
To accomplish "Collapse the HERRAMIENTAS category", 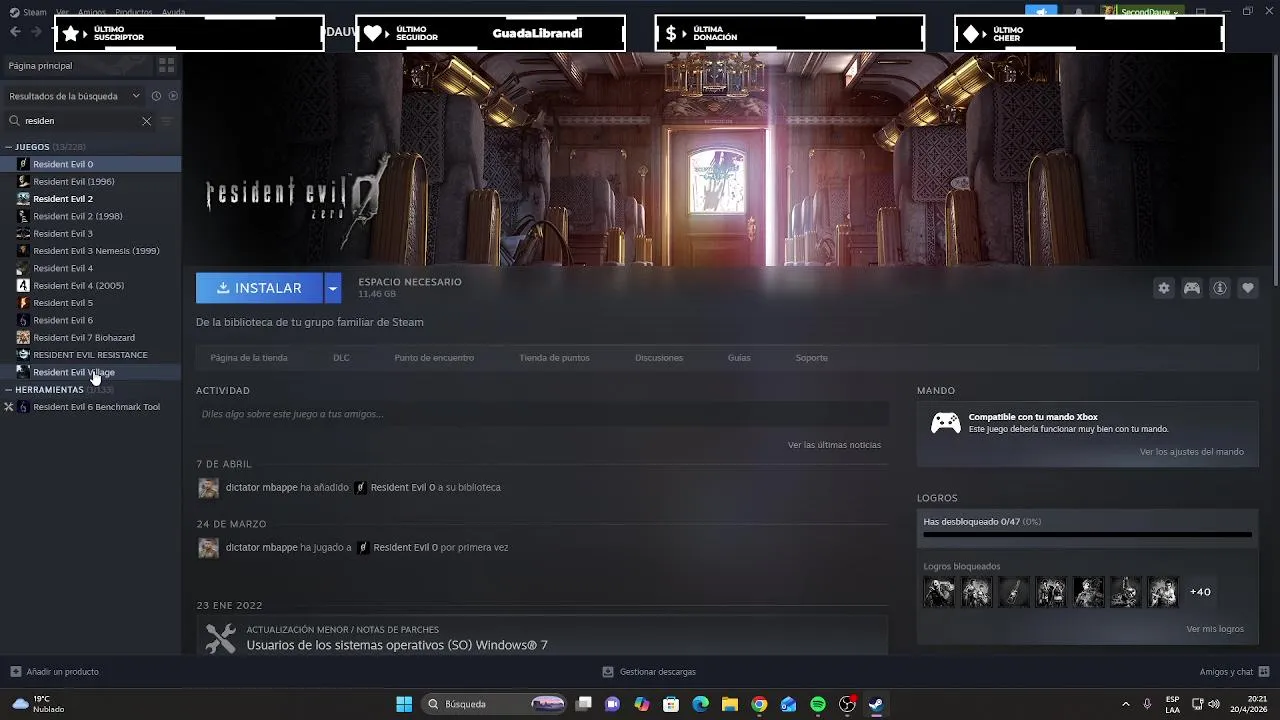I will click(x=9, y=390).
